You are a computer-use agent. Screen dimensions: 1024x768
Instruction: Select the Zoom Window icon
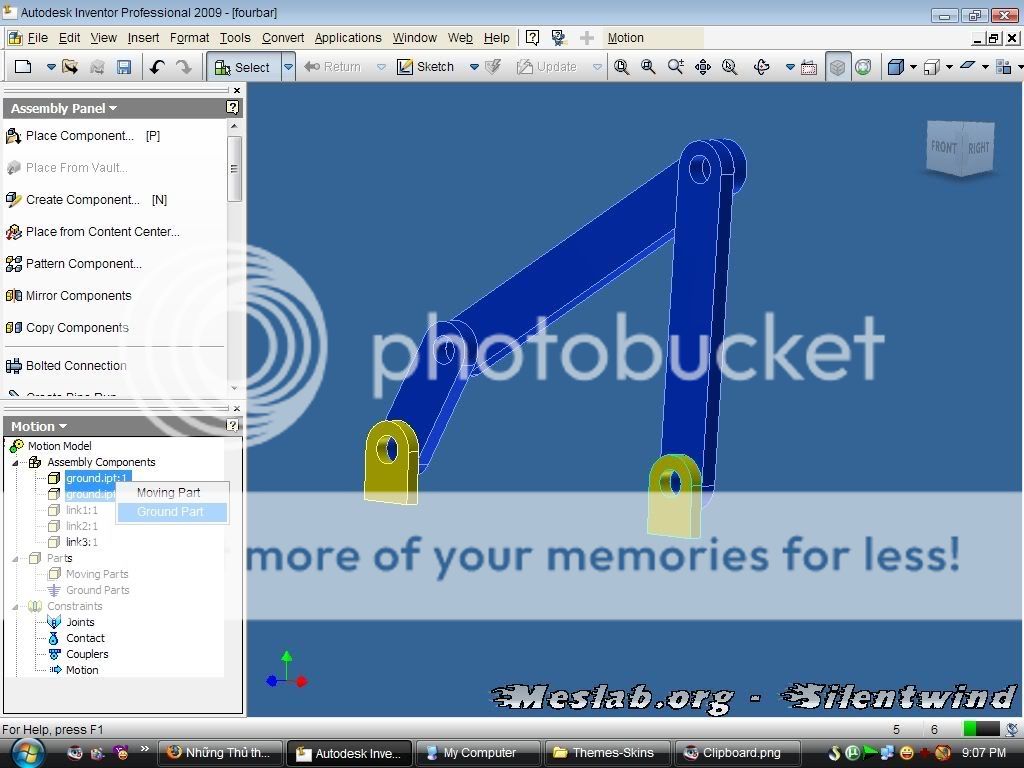point(648,67)
